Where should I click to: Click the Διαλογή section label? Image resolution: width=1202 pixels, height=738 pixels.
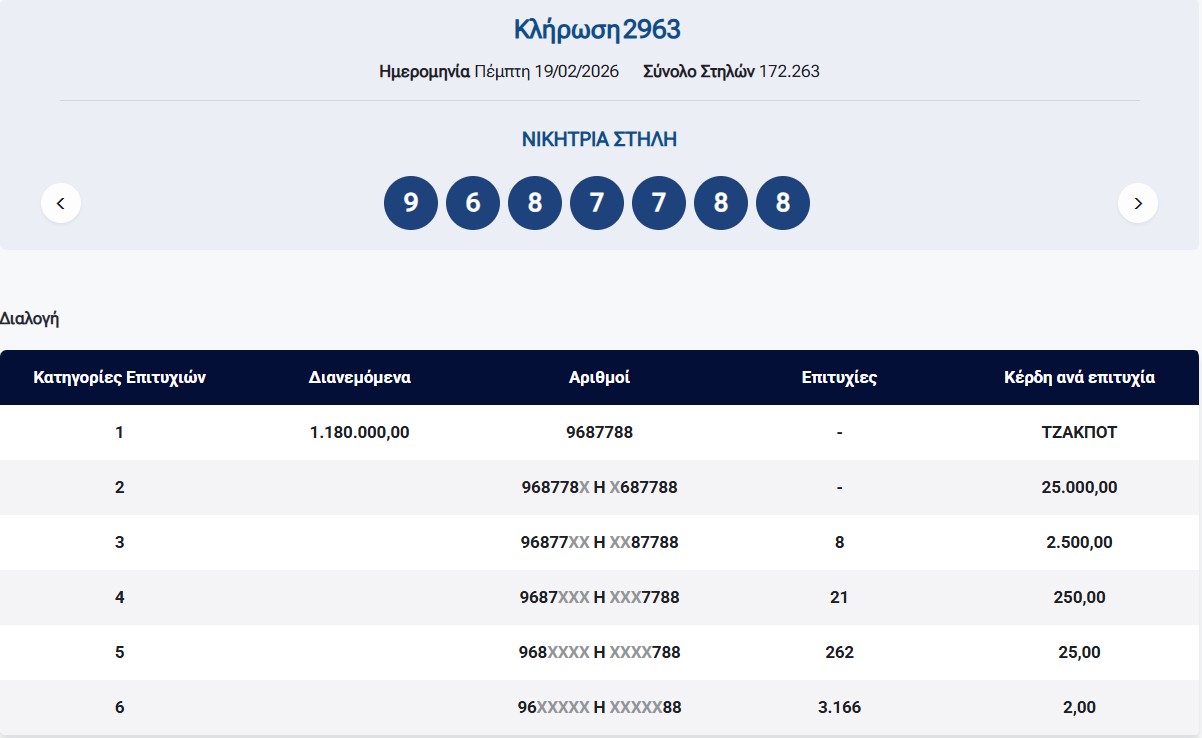30,319
